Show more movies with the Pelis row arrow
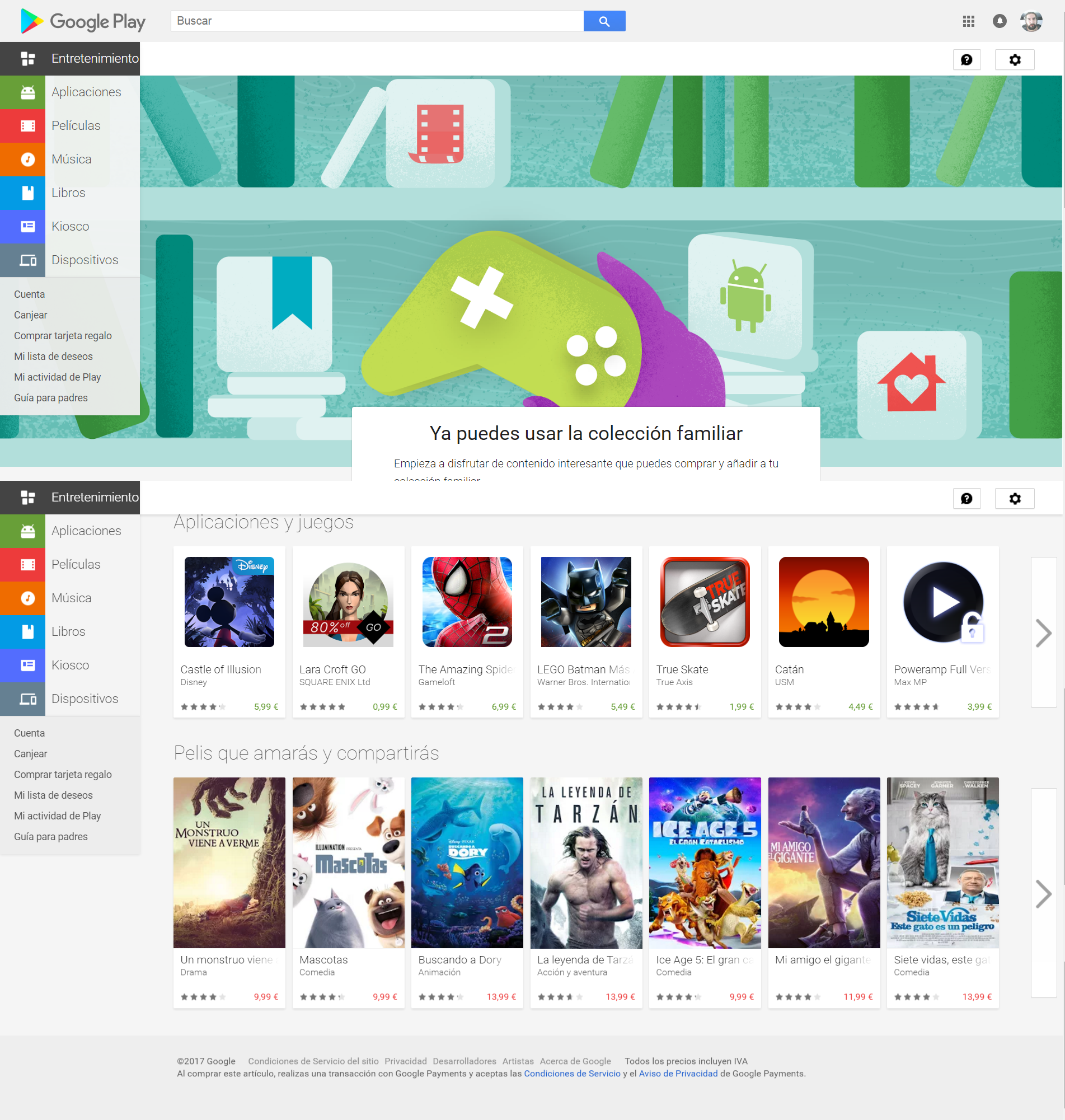Screen dimensions: 1065x1120 1043,893
